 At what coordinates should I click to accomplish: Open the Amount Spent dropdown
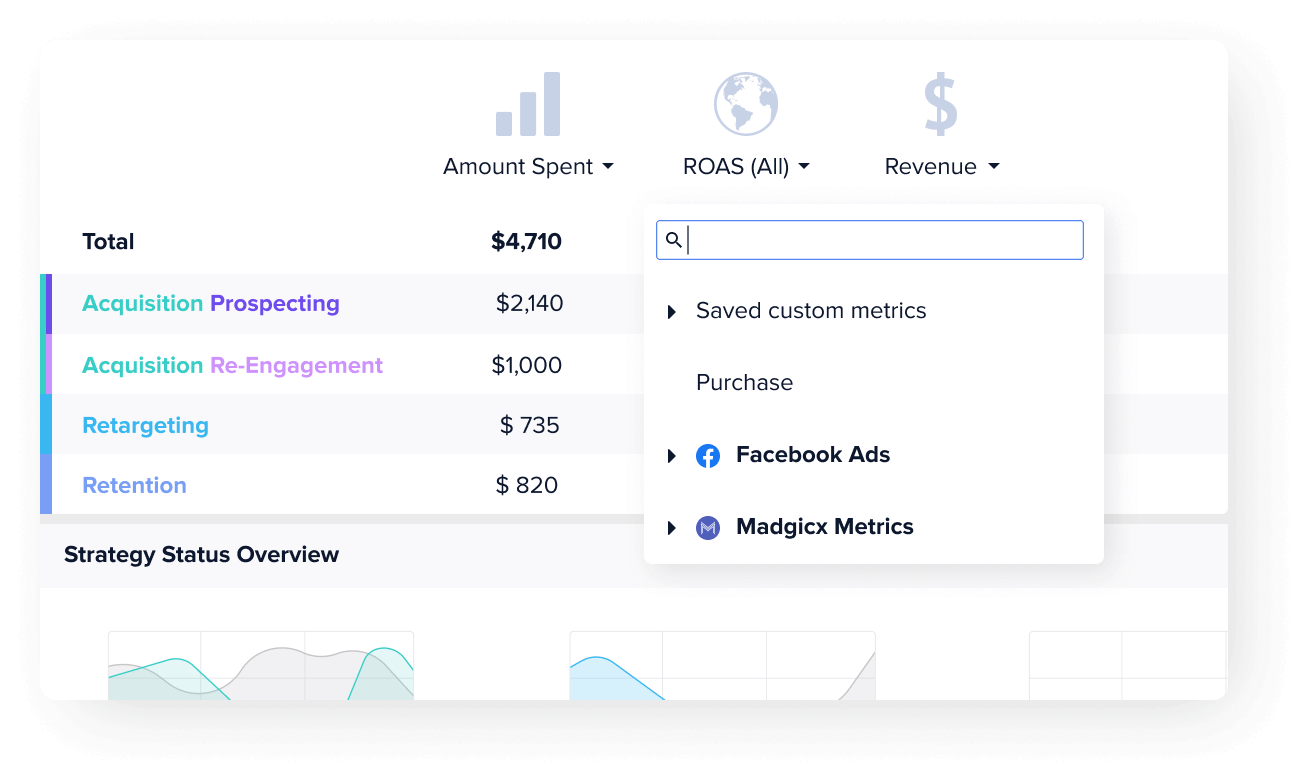coord(528,167)
